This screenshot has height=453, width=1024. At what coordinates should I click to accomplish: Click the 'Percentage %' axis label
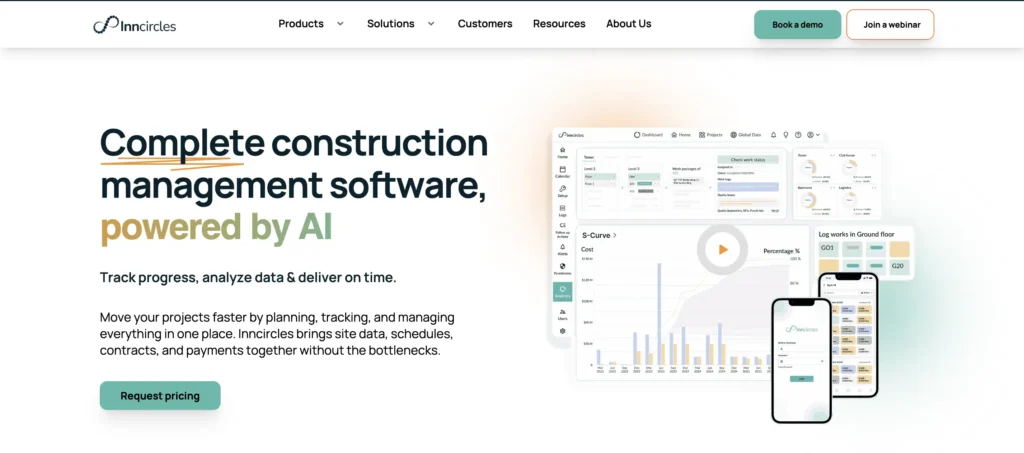pos(782,251)
